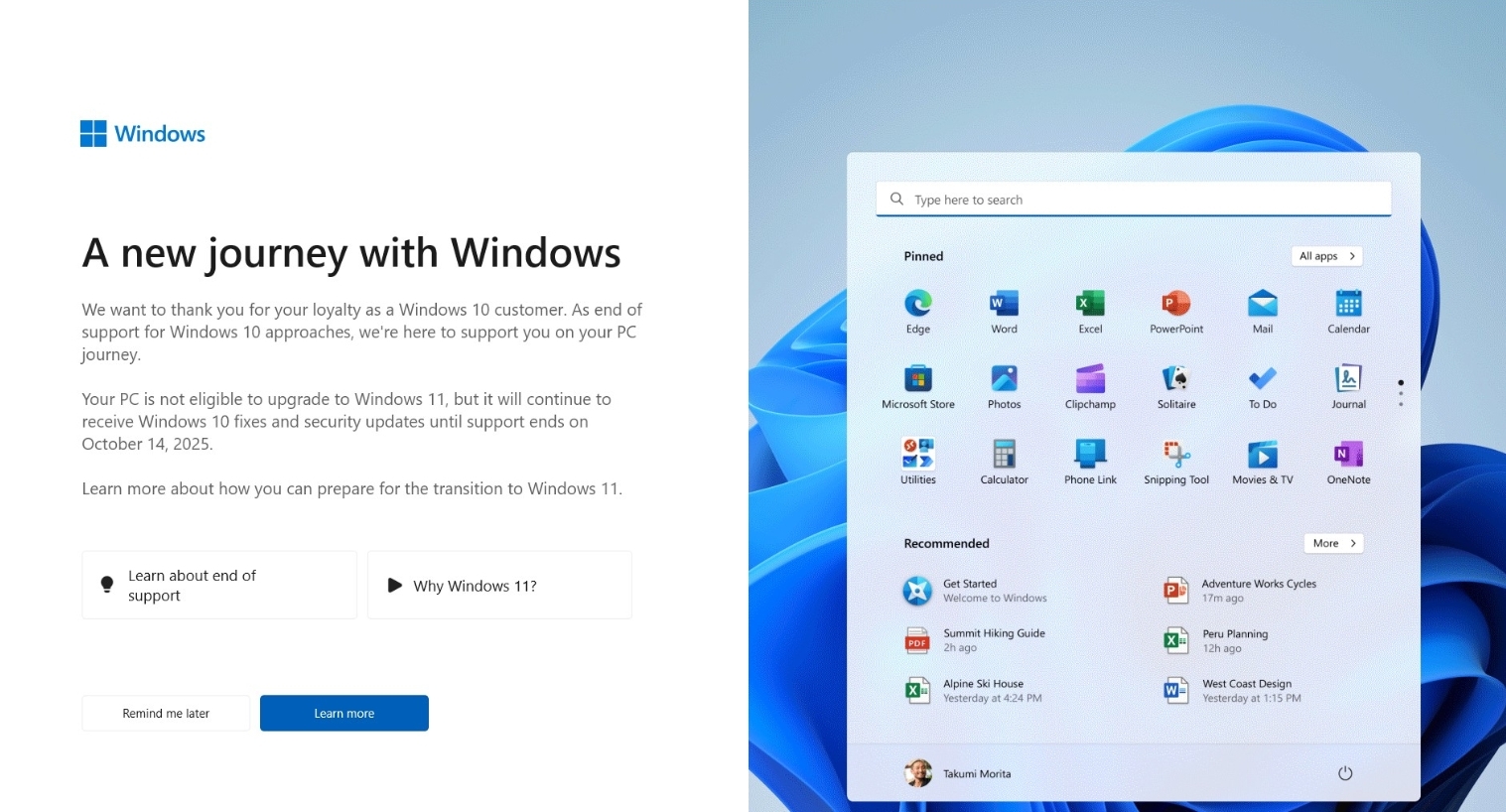The height and width of the screenshot is (812, 1506).
Task: Click the '17m ago' timestamp
Action: click(x=1222, y=598)
